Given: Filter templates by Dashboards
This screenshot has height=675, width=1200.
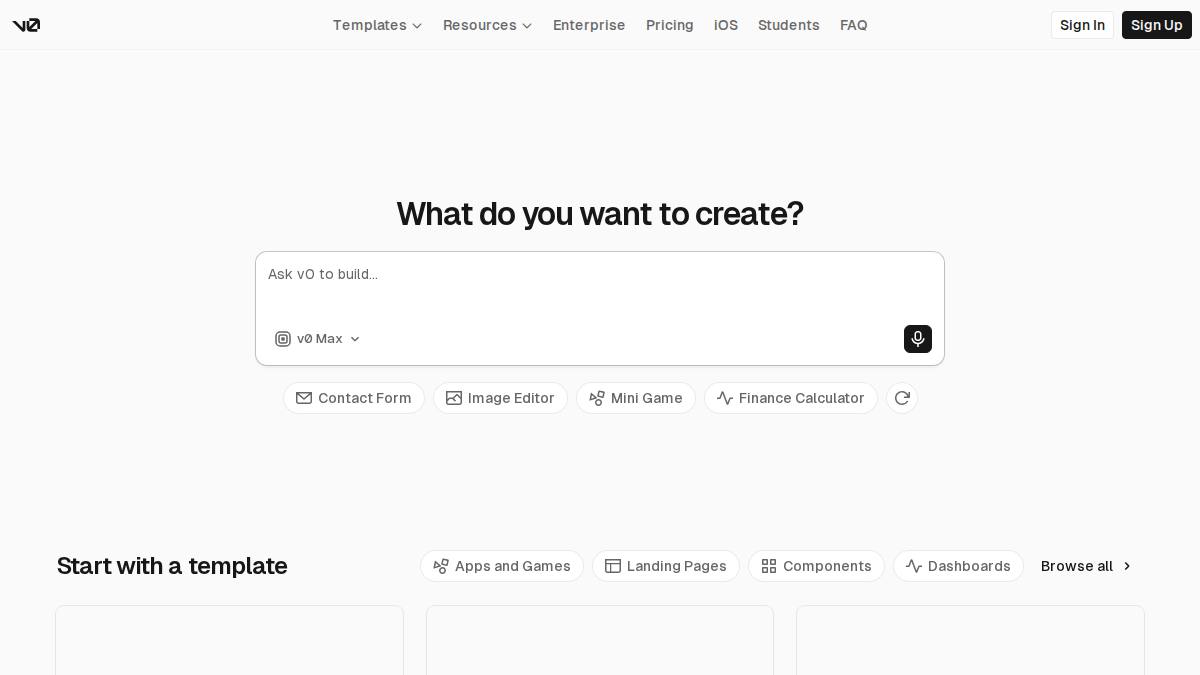Looking at the screenshot, I should (958, 566).
